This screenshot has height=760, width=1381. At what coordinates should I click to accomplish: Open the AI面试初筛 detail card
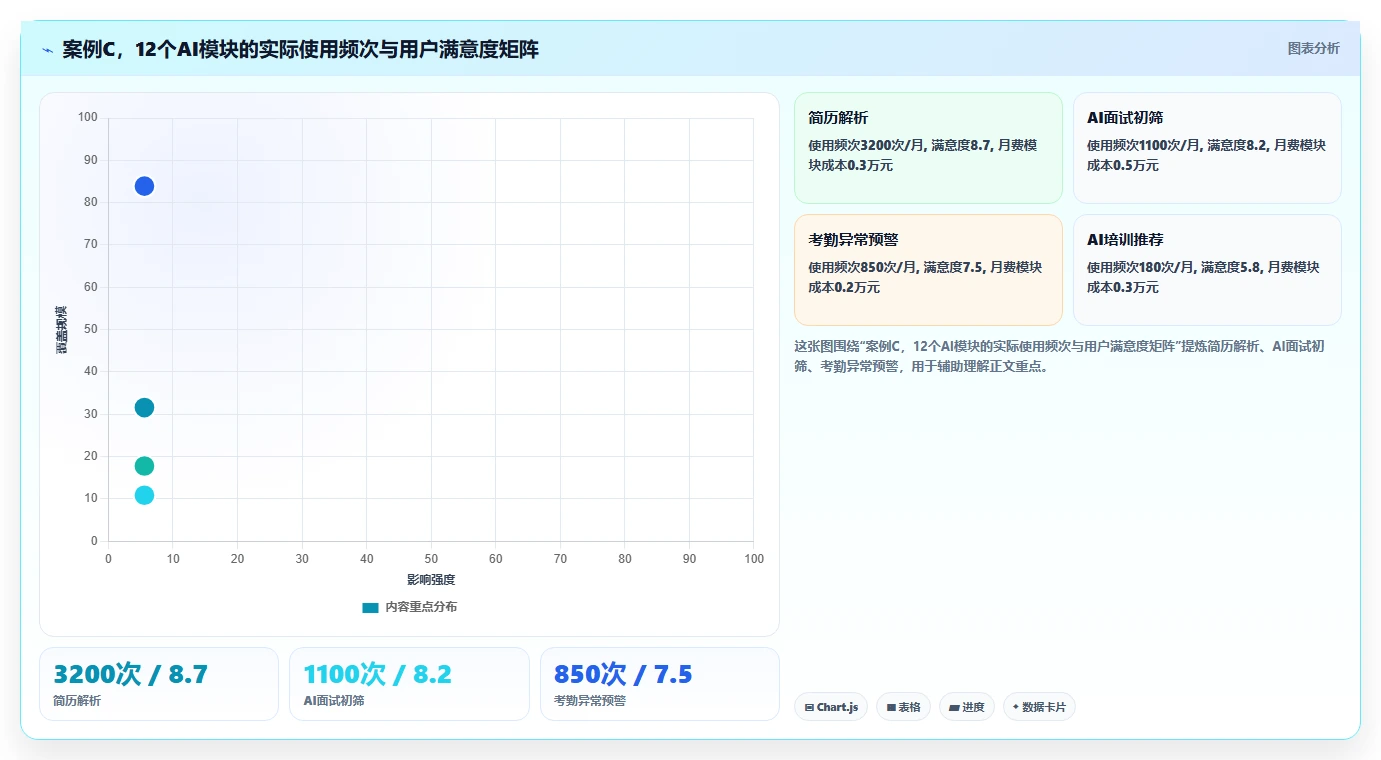(1207, 148)
